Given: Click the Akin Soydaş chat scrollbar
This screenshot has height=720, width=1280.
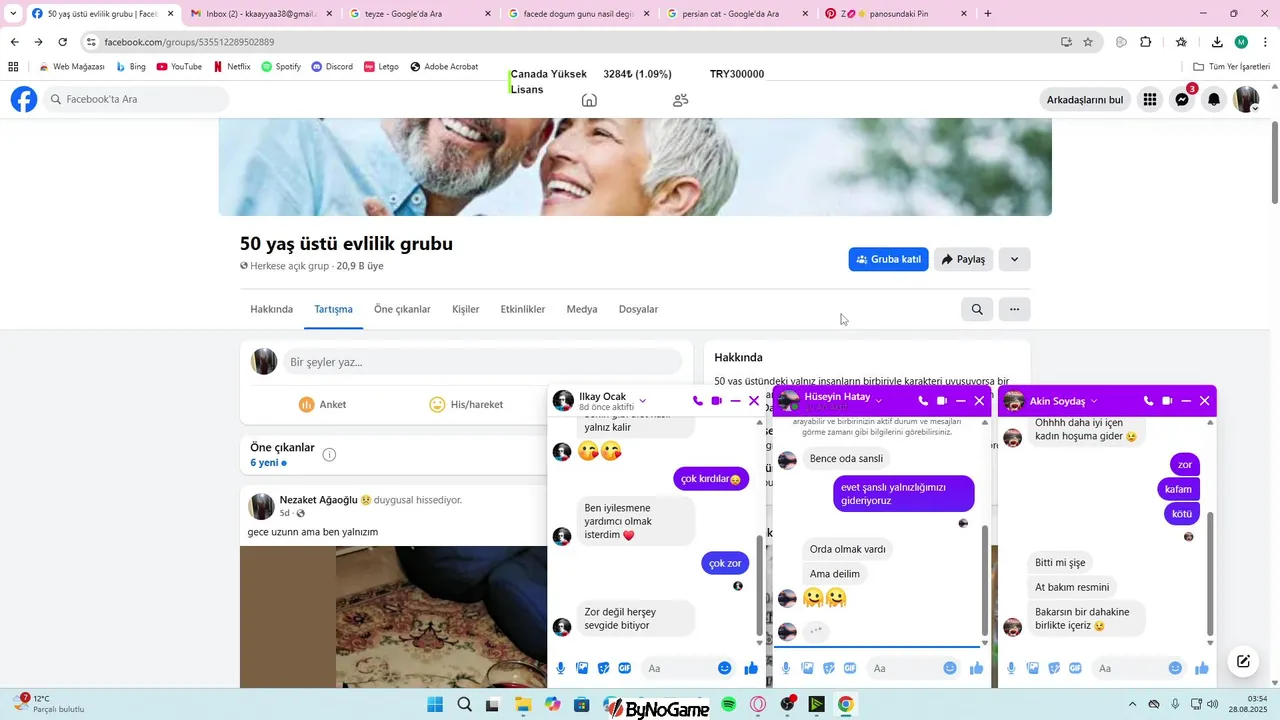Looking at the screenshot, I should coord(1211,572).
